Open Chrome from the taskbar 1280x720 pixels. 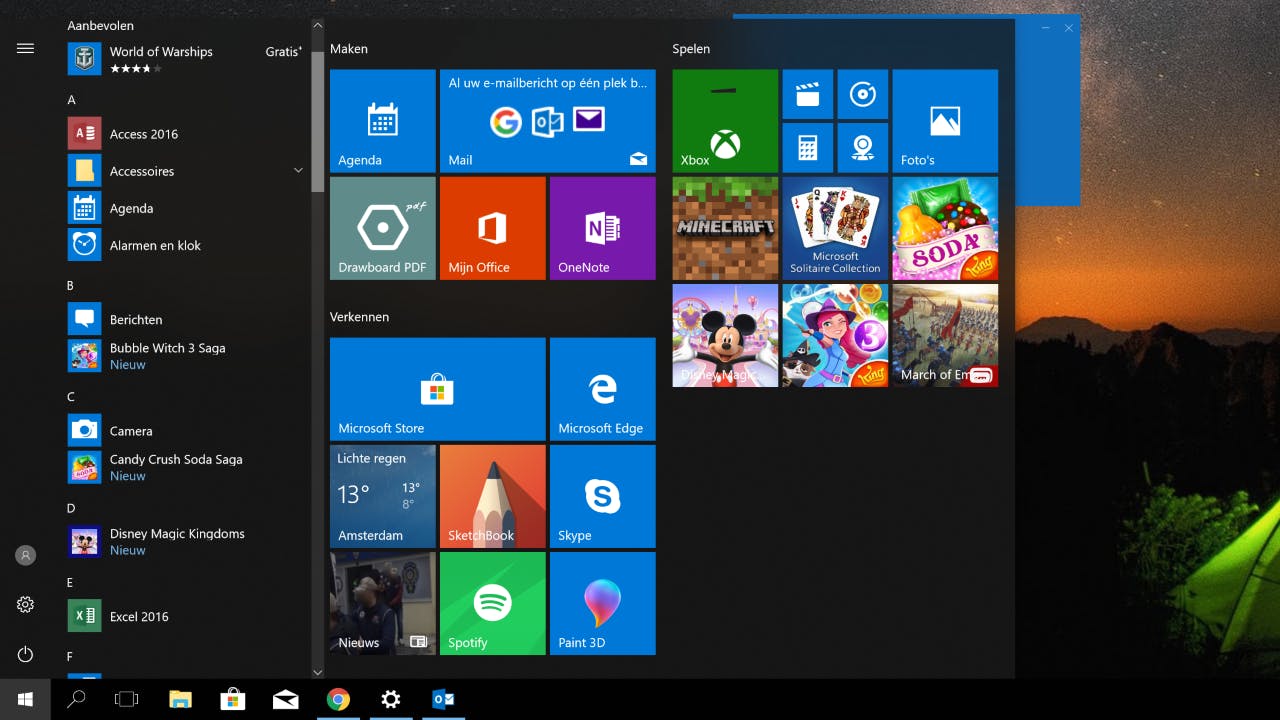point(338,699)
